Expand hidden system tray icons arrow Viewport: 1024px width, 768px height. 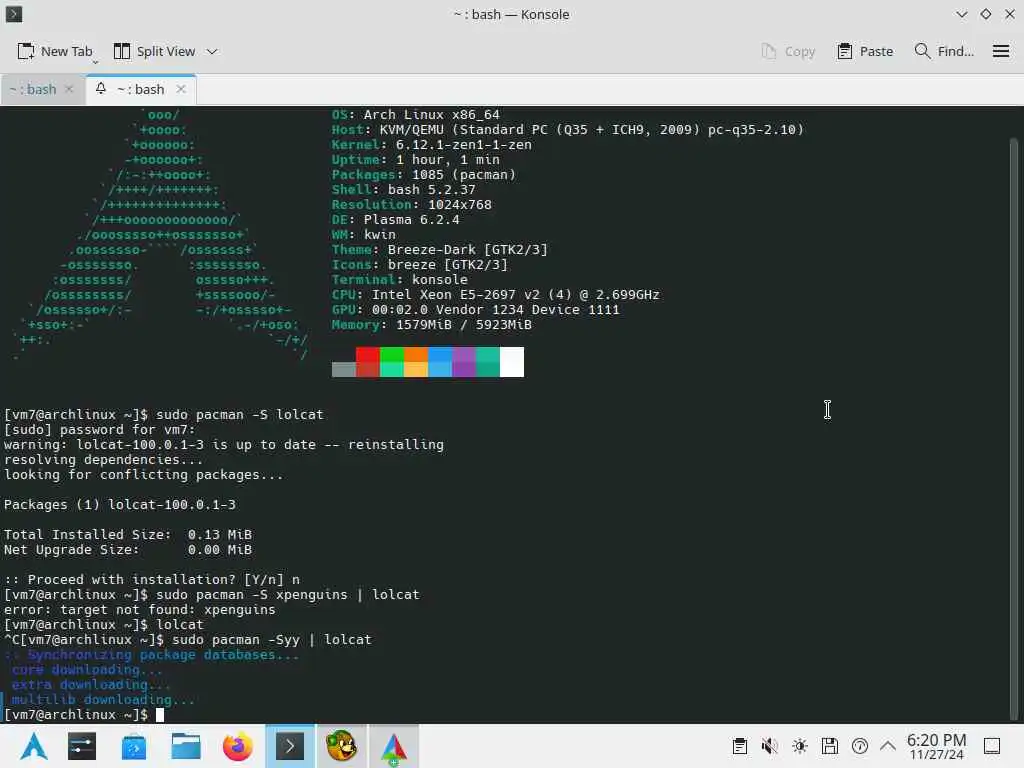pyautogui.click(x=888, y=746)
